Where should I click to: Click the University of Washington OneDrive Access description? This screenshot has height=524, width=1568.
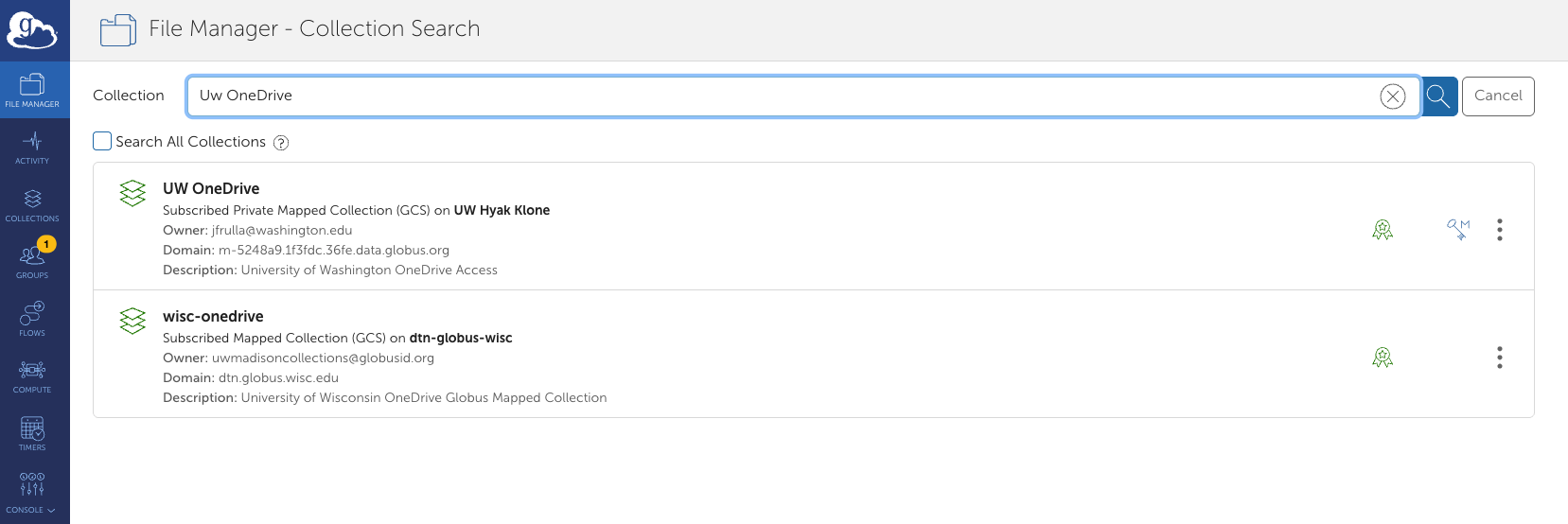369,270
